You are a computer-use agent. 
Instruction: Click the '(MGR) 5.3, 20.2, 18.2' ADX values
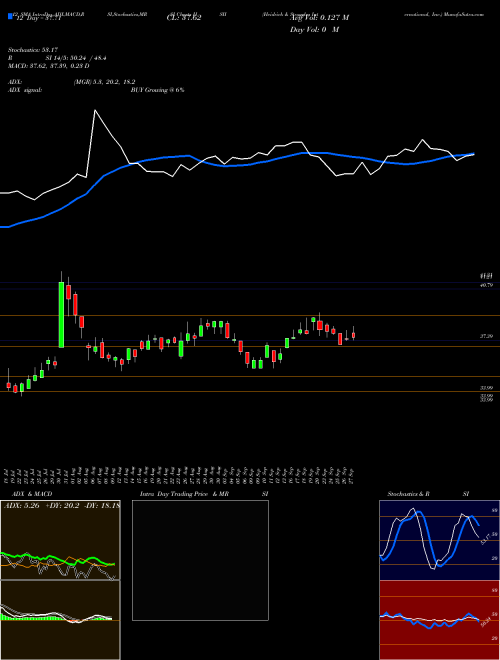point(104,82)
